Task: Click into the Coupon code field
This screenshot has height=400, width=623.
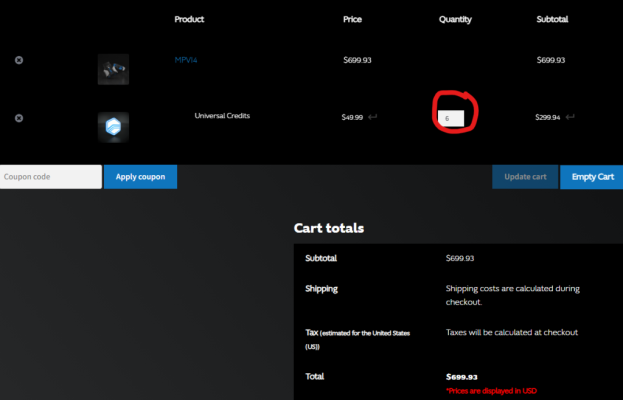Action: point(51,177)
